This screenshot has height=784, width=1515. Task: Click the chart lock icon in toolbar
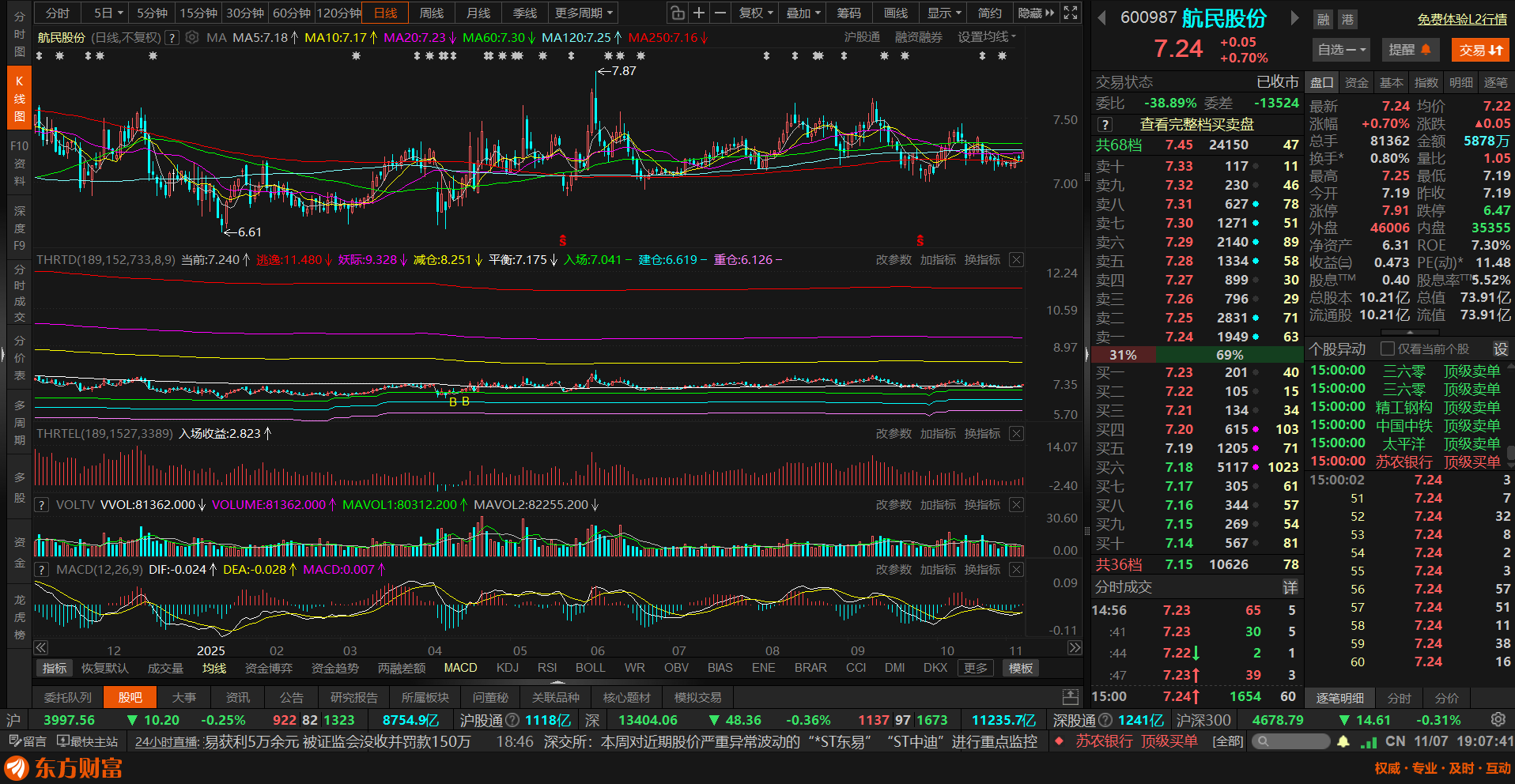coord(678,13)
